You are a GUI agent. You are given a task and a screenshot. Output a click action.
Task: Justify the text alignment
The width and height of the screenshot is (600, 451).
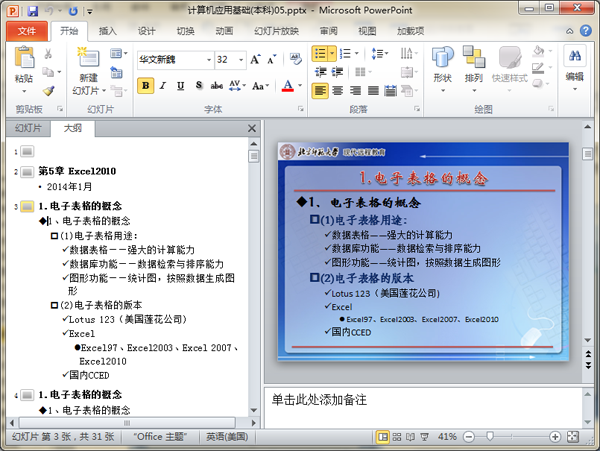pos(373,91)
